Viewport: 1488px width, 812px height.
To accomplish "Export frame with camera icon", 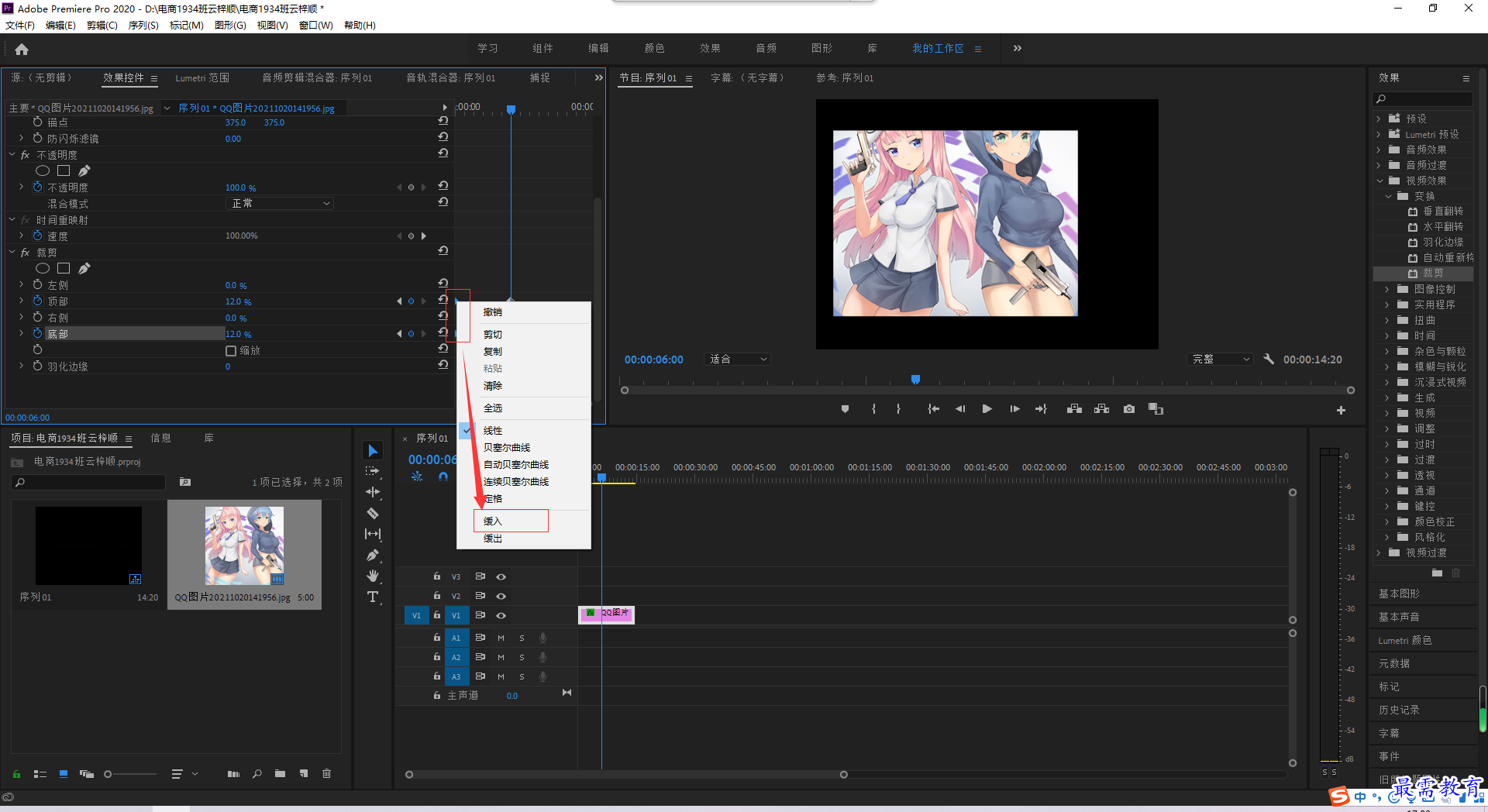I will (x=1129, y=409).
